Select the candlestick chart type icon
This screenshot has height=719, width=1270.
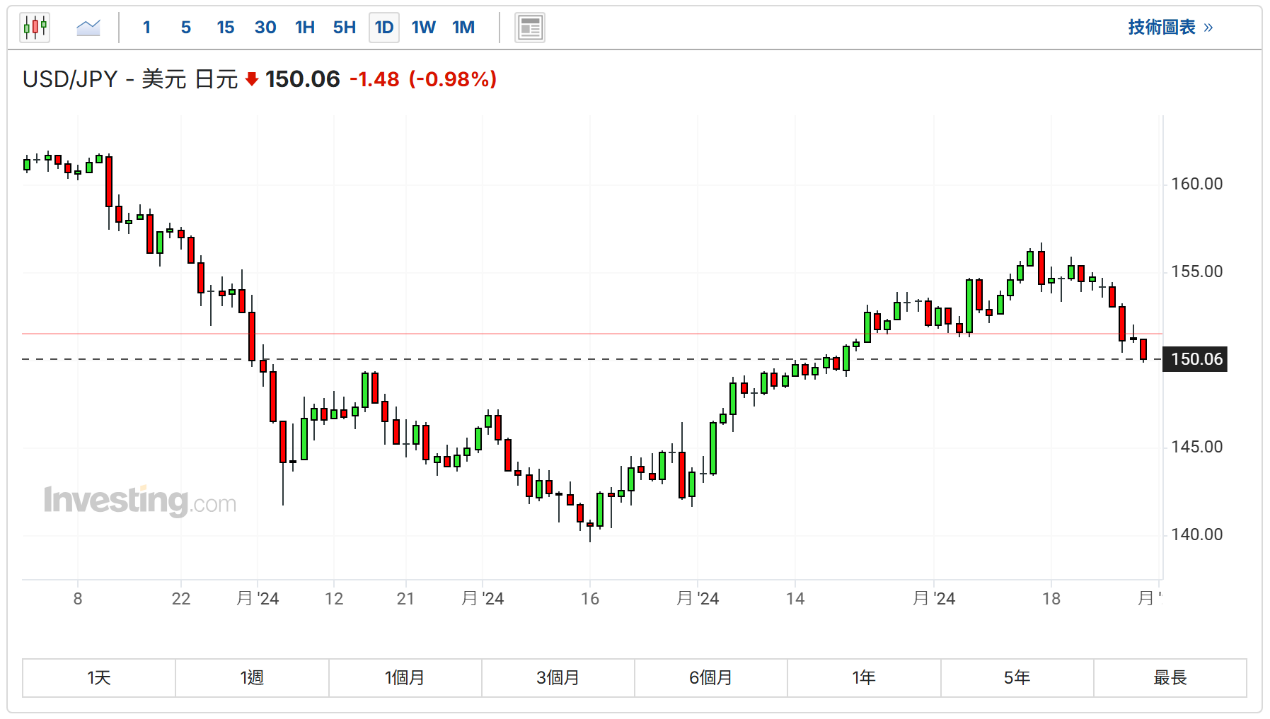pyautogui.click(x=35, y=27)
